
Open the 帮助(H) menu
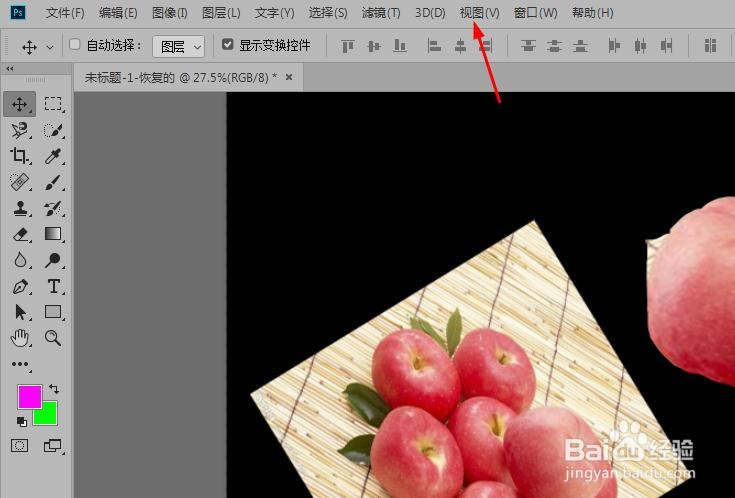pos(592,13)
